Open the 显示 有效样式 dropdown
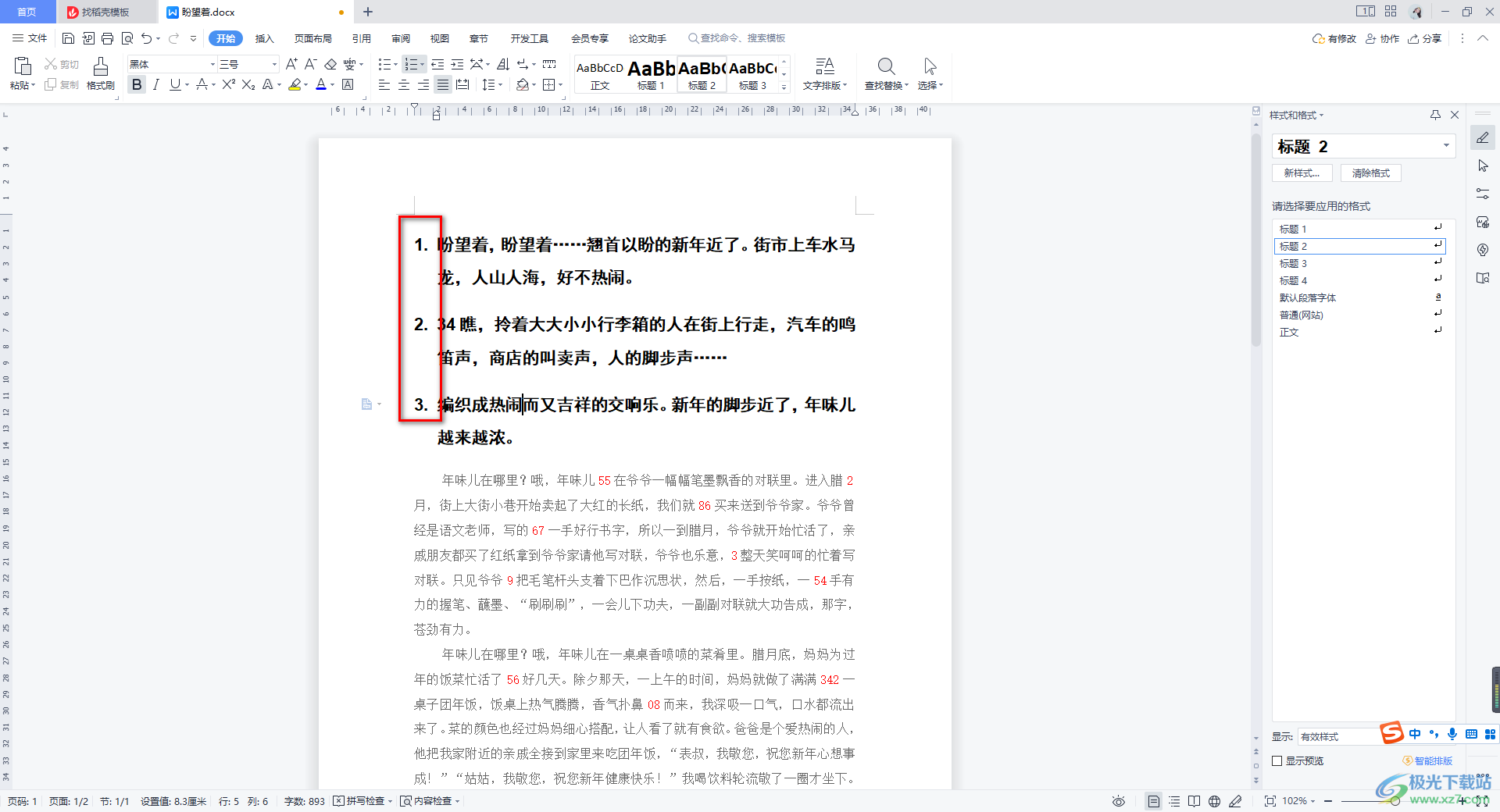This screenshot has width=1500, height=812. tap(1340, 736)
